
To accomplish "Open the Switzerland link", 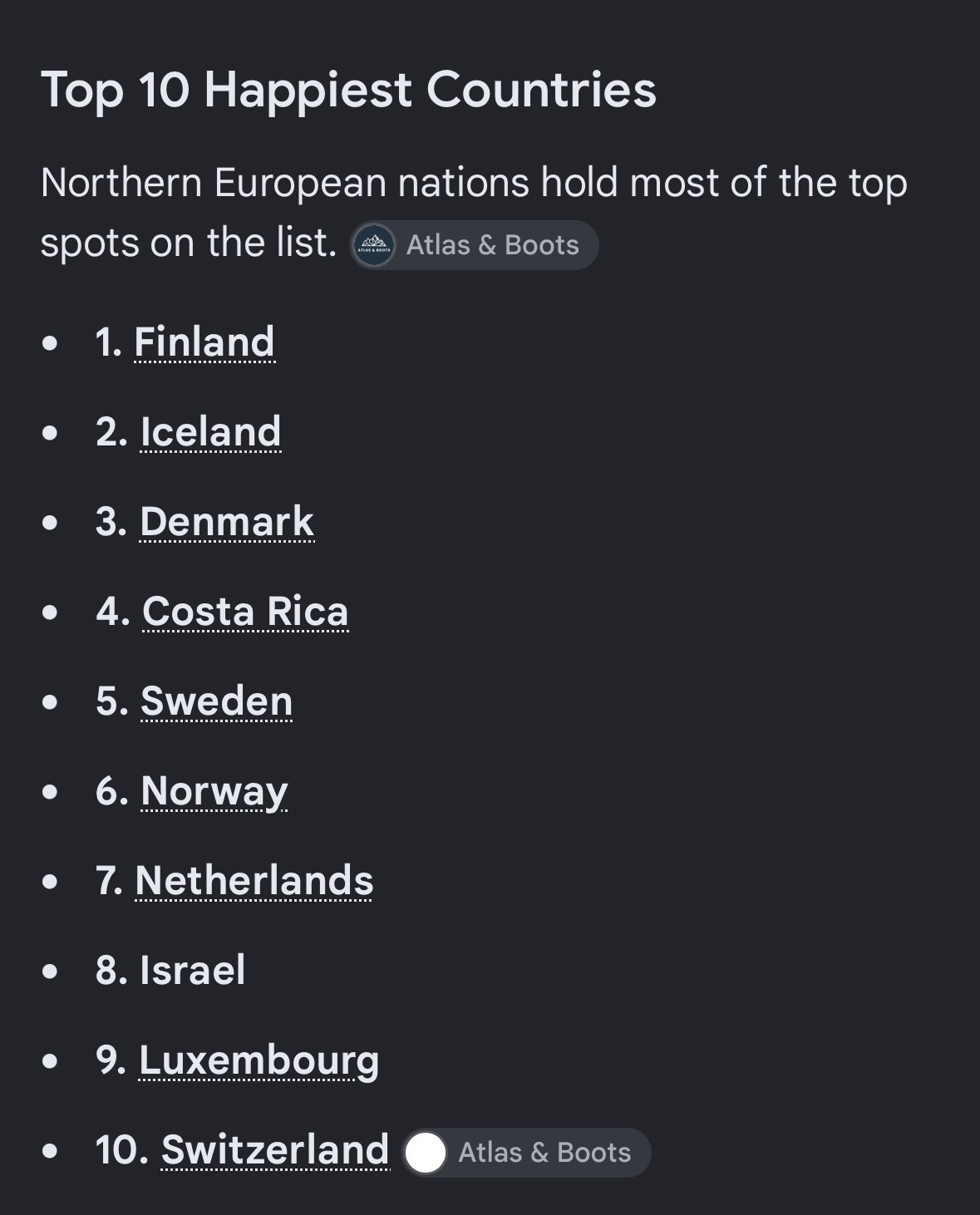I will pyautogui.click(x=275, y=1149).
